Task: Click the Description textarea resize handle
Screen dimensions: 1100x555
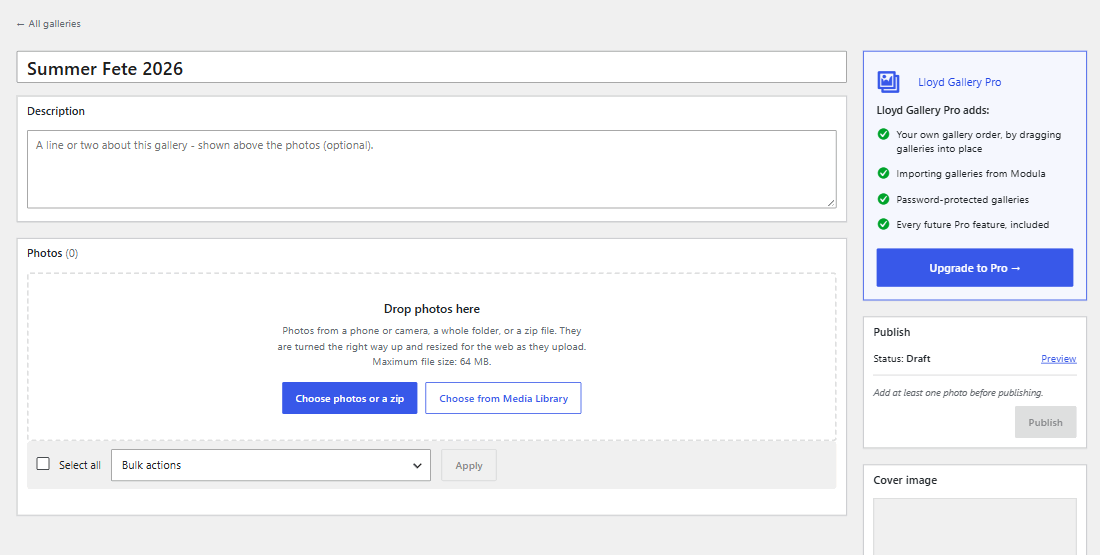Action: (x=831, y=202)
